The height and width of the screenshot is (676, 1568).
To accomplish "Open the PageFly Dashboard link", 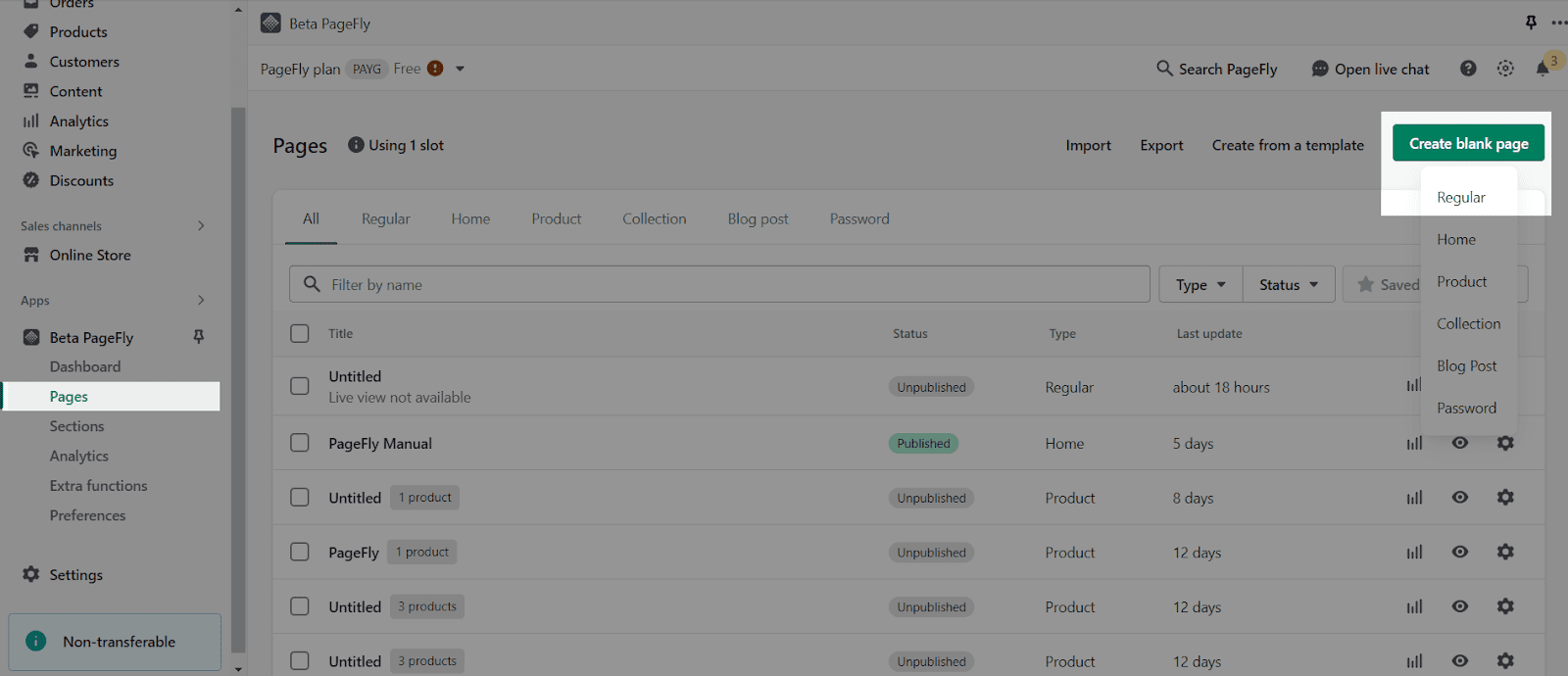I will pyautogui.click(x=85, y=366).
